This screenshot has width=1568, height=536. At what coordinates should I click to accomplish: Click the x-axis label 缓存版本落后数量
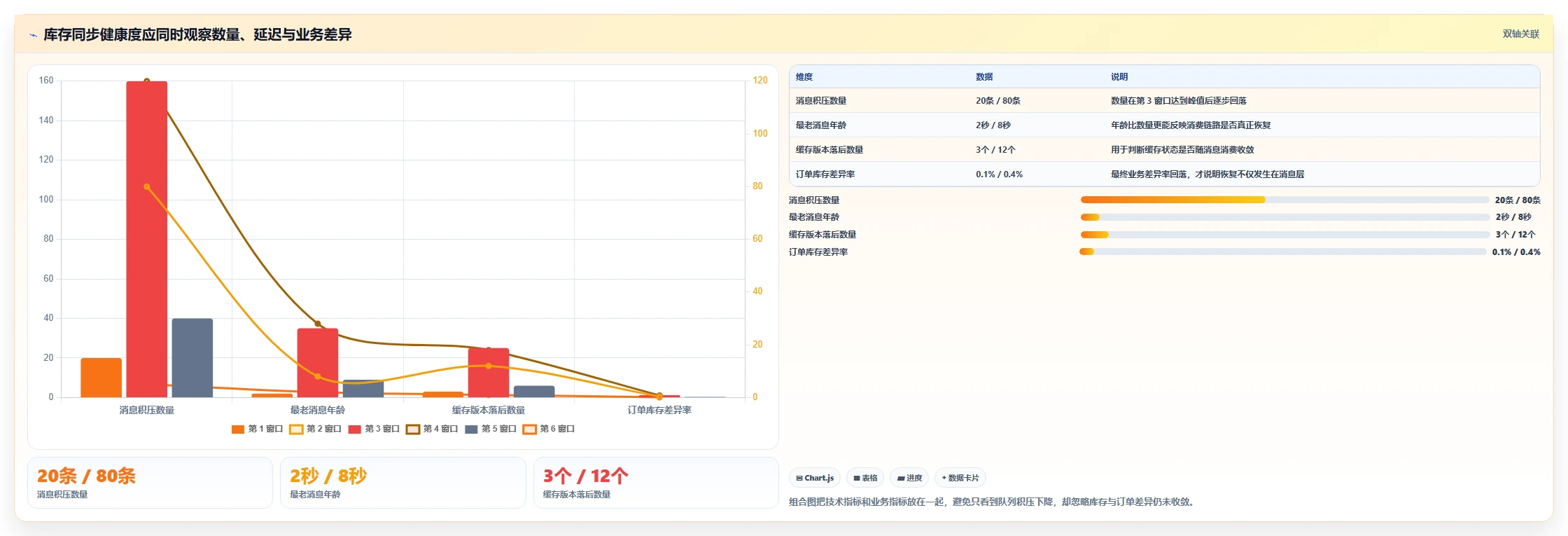pyautogui.click(x=489, y=410)
